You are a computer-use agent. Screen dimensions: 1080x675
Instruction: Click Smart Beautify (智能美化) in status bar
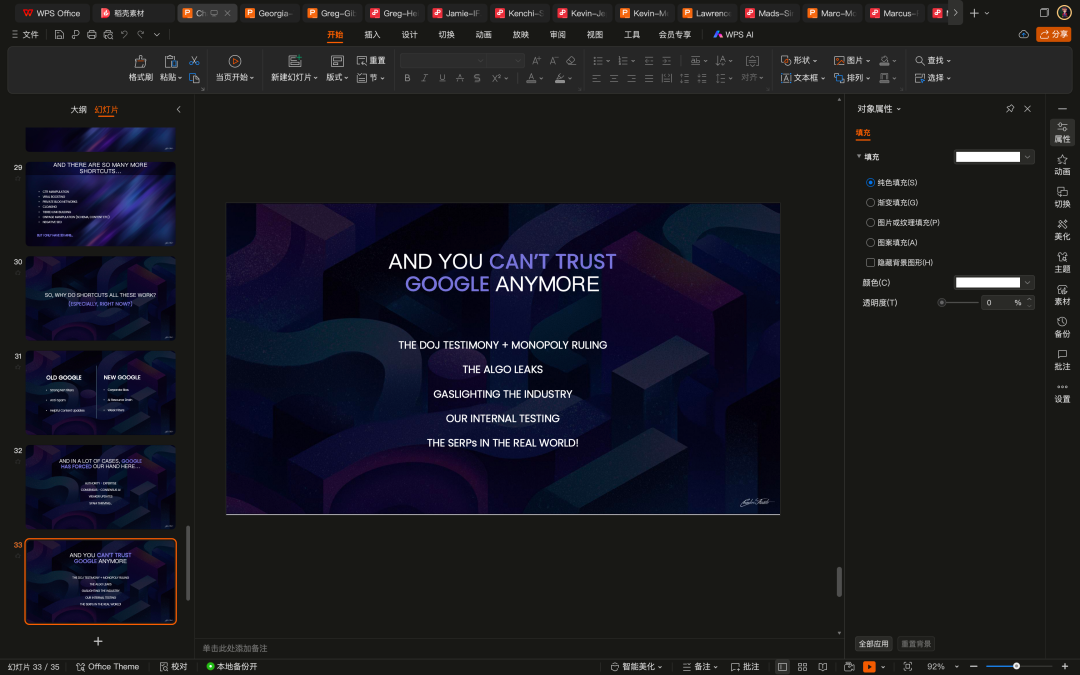pyautogui.click(x=636, y=667)
